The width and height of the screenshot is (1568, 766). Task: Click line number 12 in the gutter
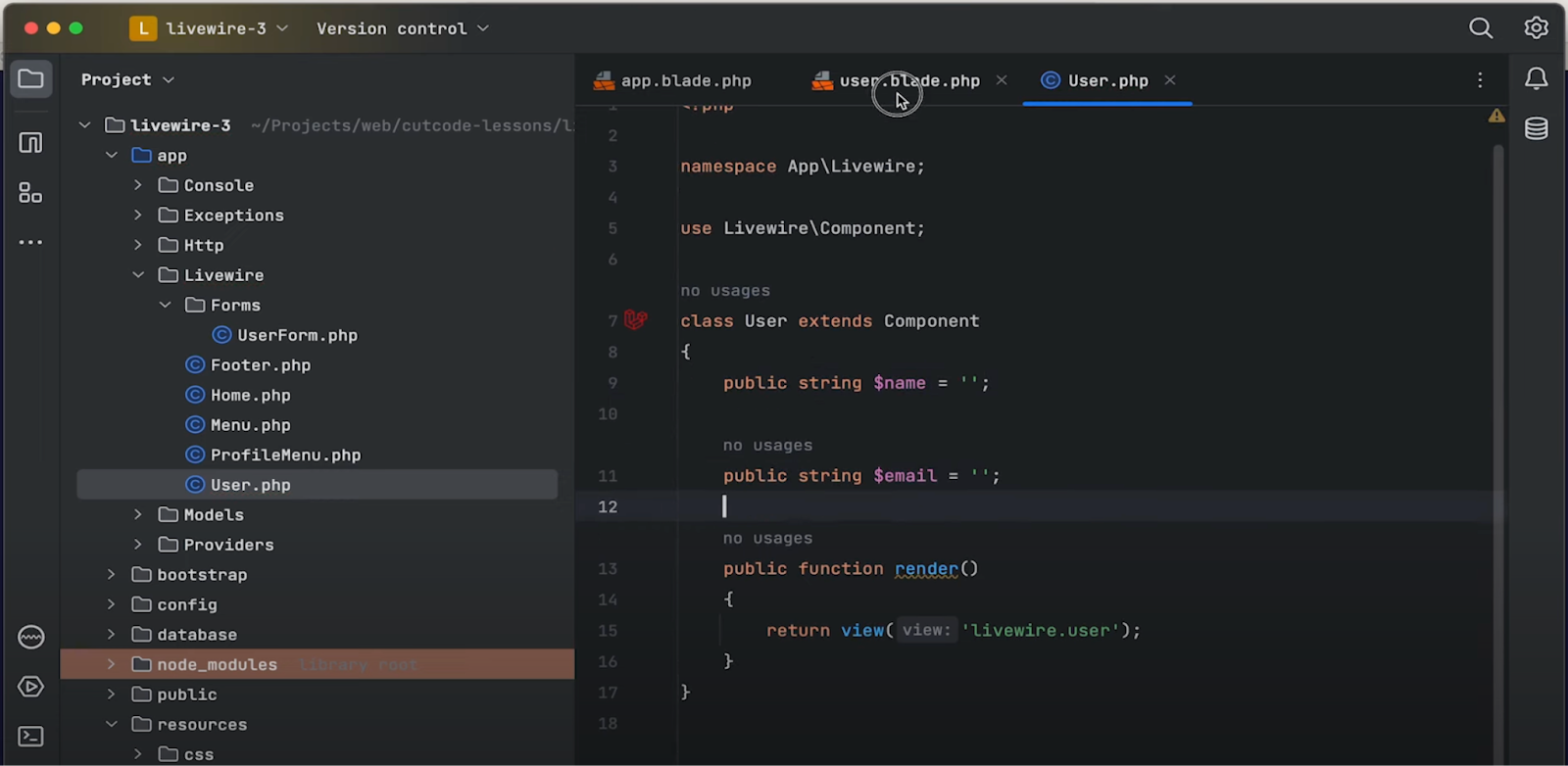click(x=608, y=506)
